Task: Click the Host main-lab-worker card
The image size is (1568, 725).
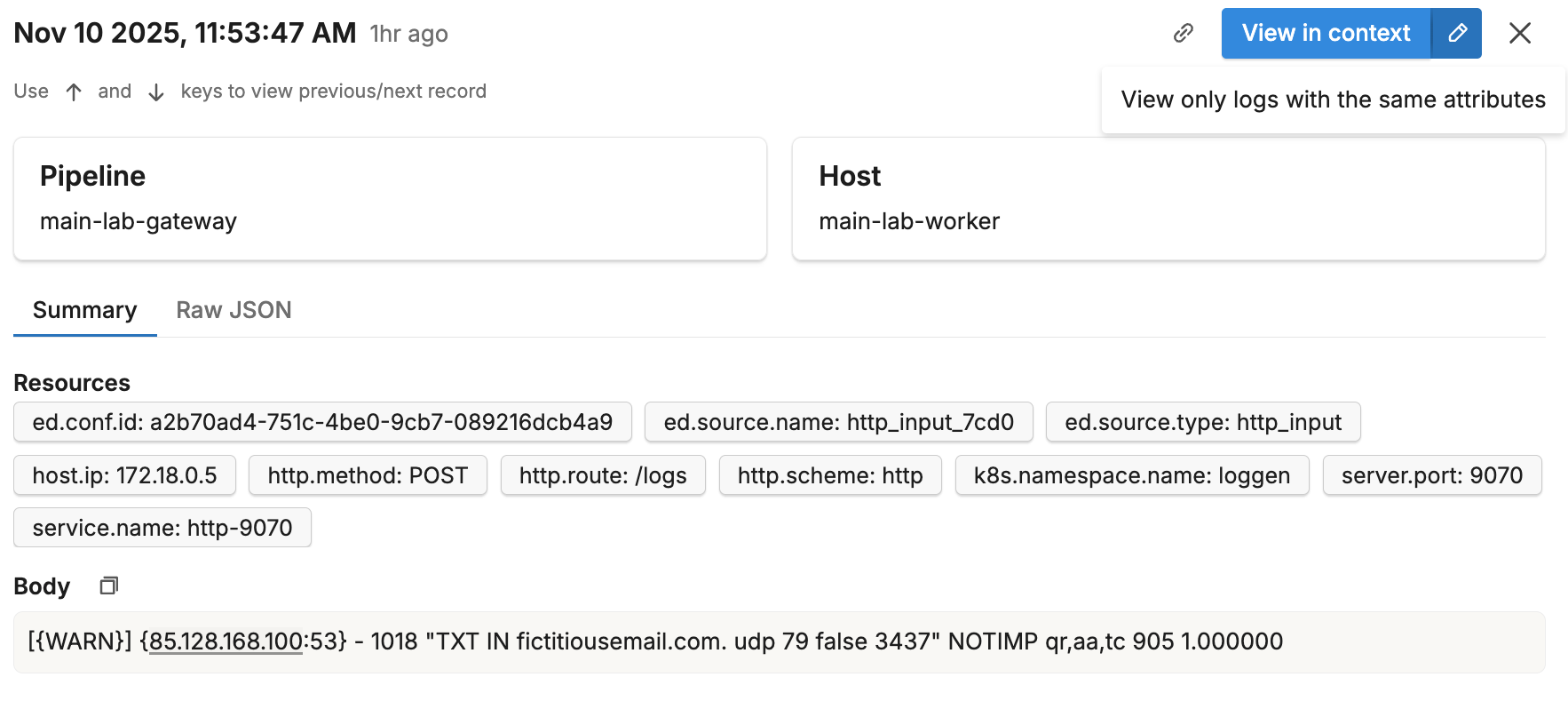Action: [x=1168, y=199]
